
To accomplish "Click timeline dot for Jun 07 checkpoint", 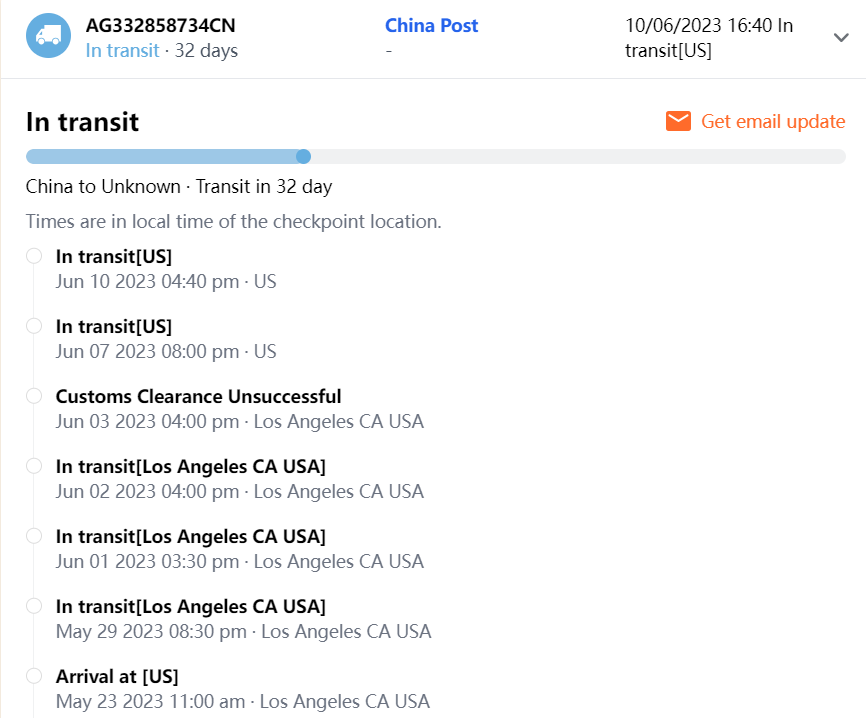I will tap(34, 326).
